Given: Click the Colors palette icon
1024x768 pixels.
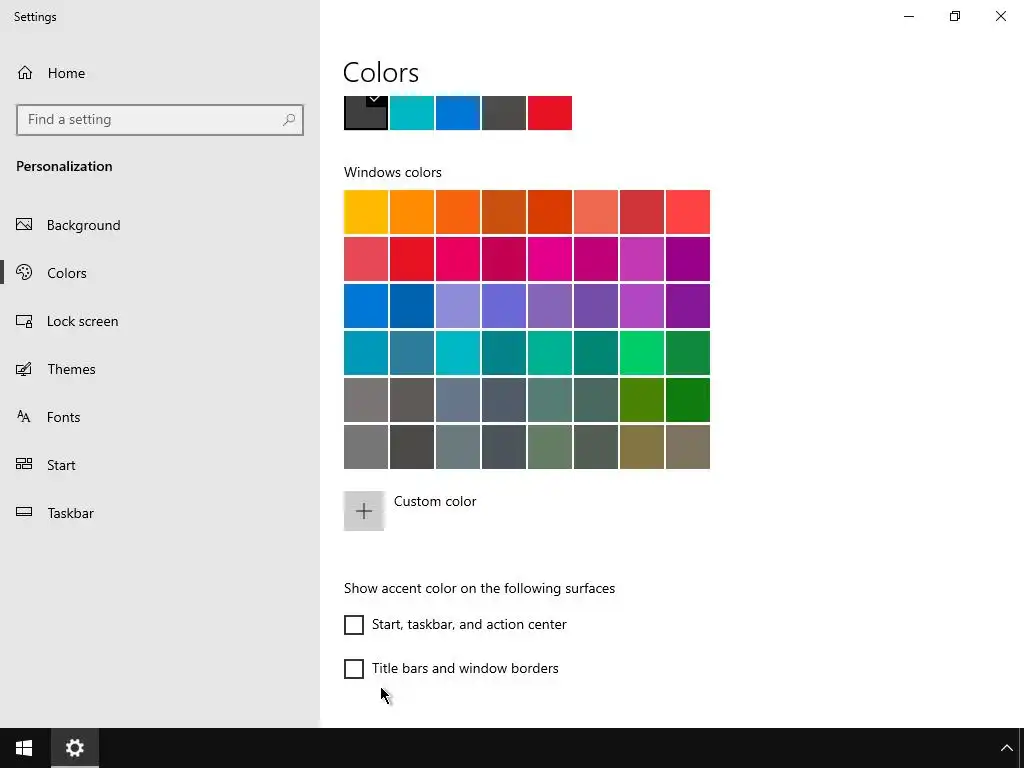Looking at the screenshot, I should (x=25, y=273).
